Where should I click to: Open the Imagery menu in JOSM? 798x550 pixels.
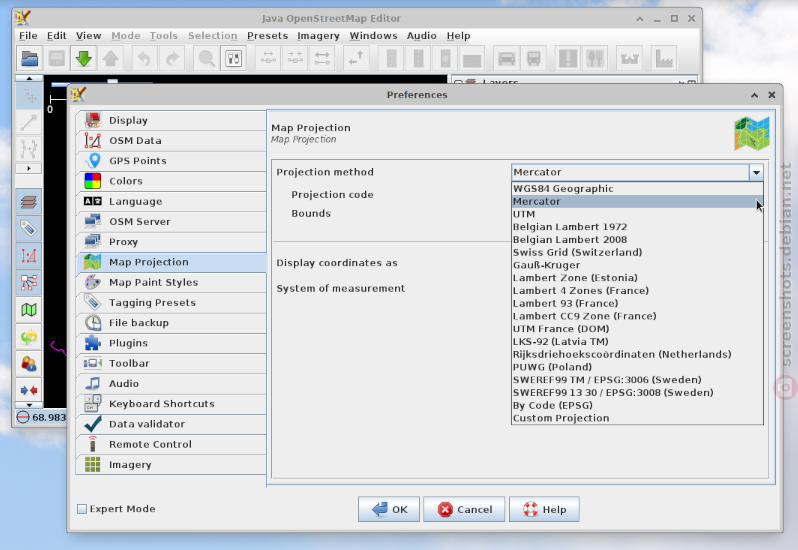(x=318, y=36)
